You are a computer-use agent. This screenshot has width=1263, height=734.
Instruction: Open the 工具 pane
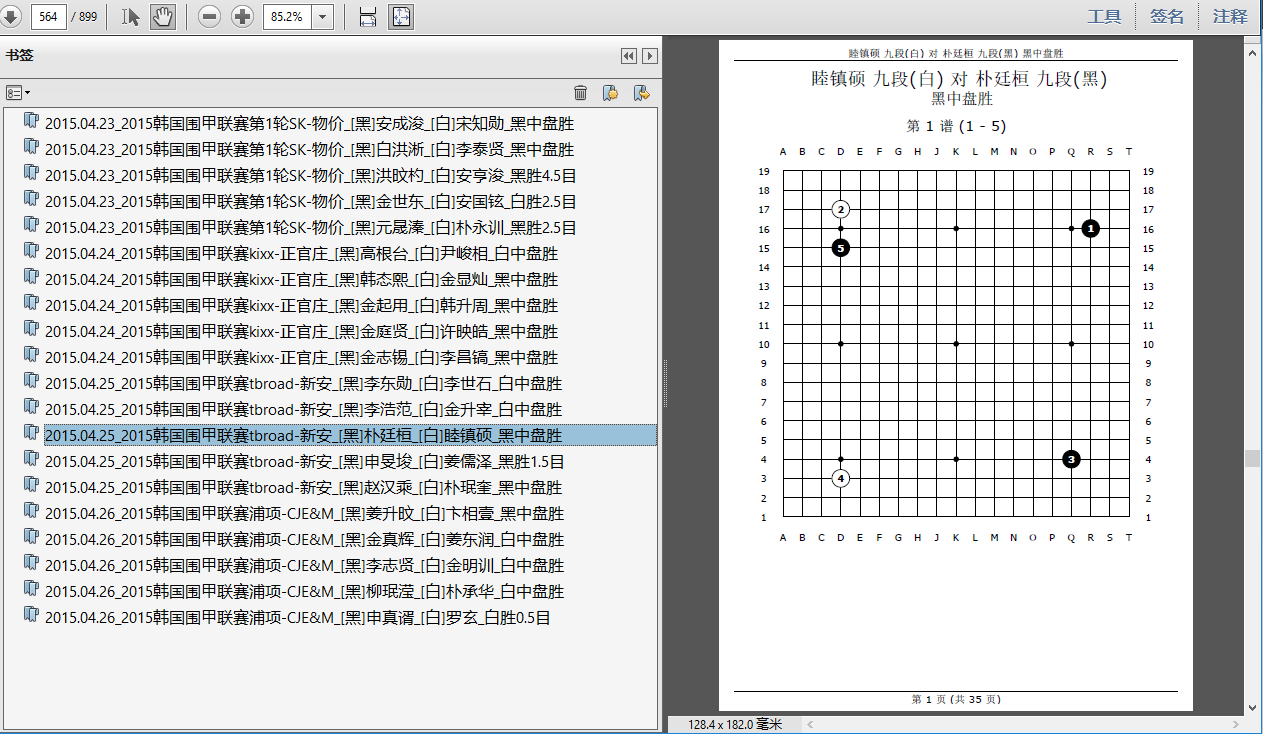pyautogui.click(x=1104, y=16)
